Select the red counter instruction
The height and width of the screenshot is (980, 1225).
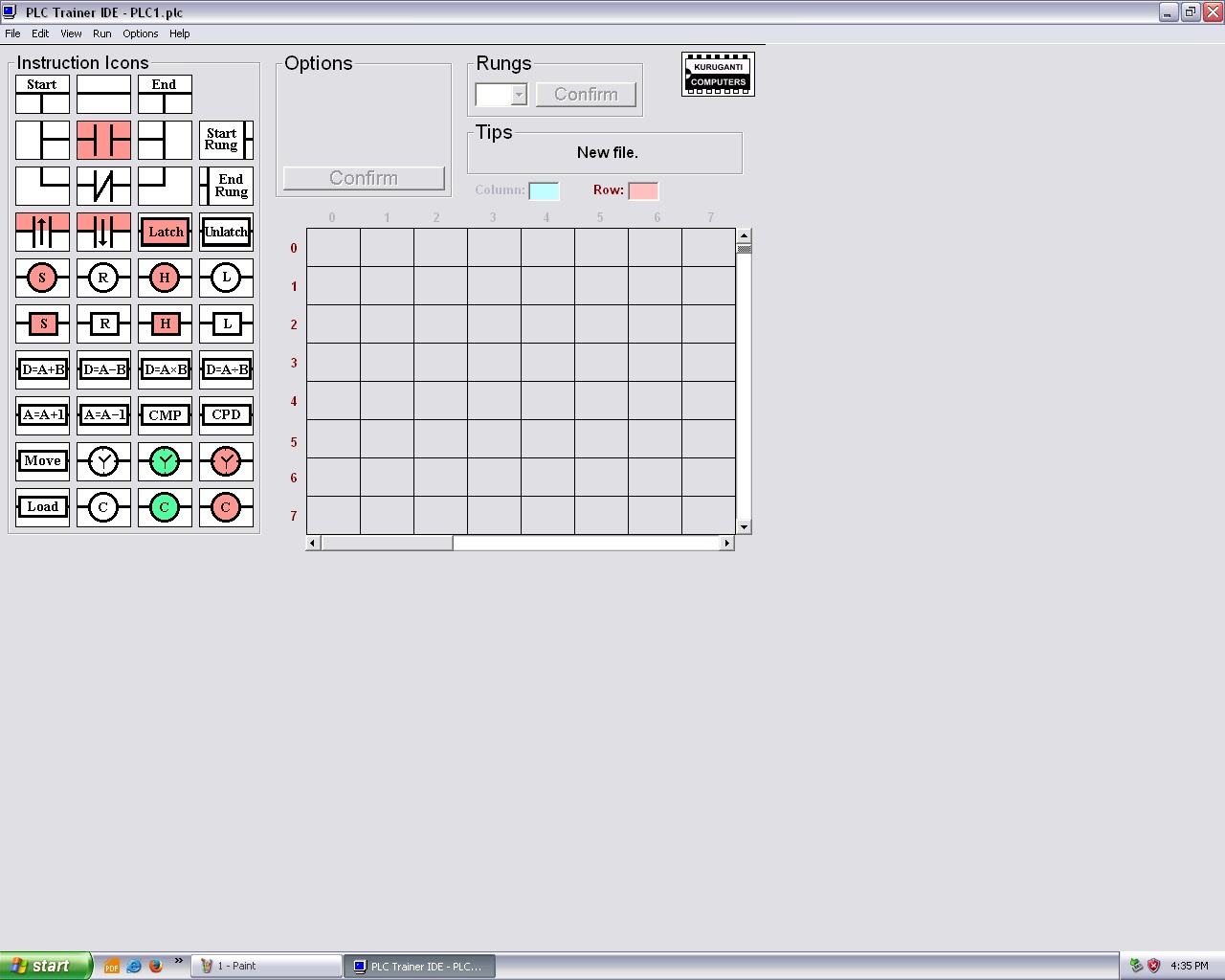click(x=226, y=507)
